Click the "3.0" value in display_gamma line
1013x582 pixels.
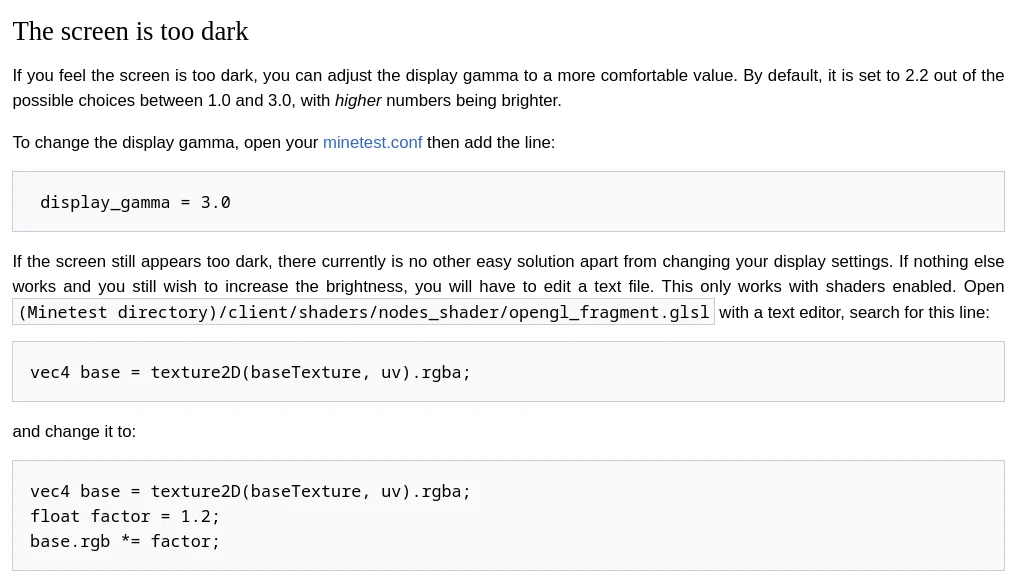point(215,202)
